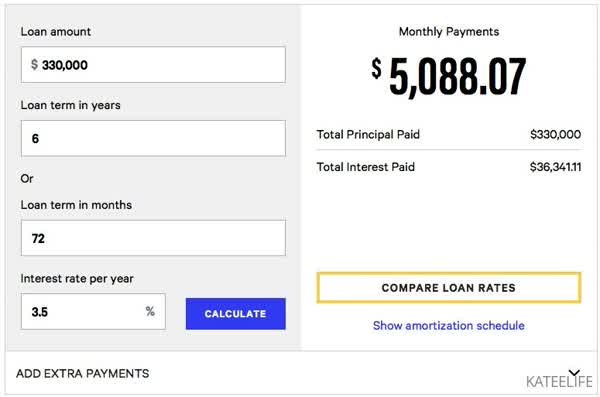This screenshot has height=397, width=600.
Task: Click the dollar sign in the Loan amount box
Action: tap(34, 64)
